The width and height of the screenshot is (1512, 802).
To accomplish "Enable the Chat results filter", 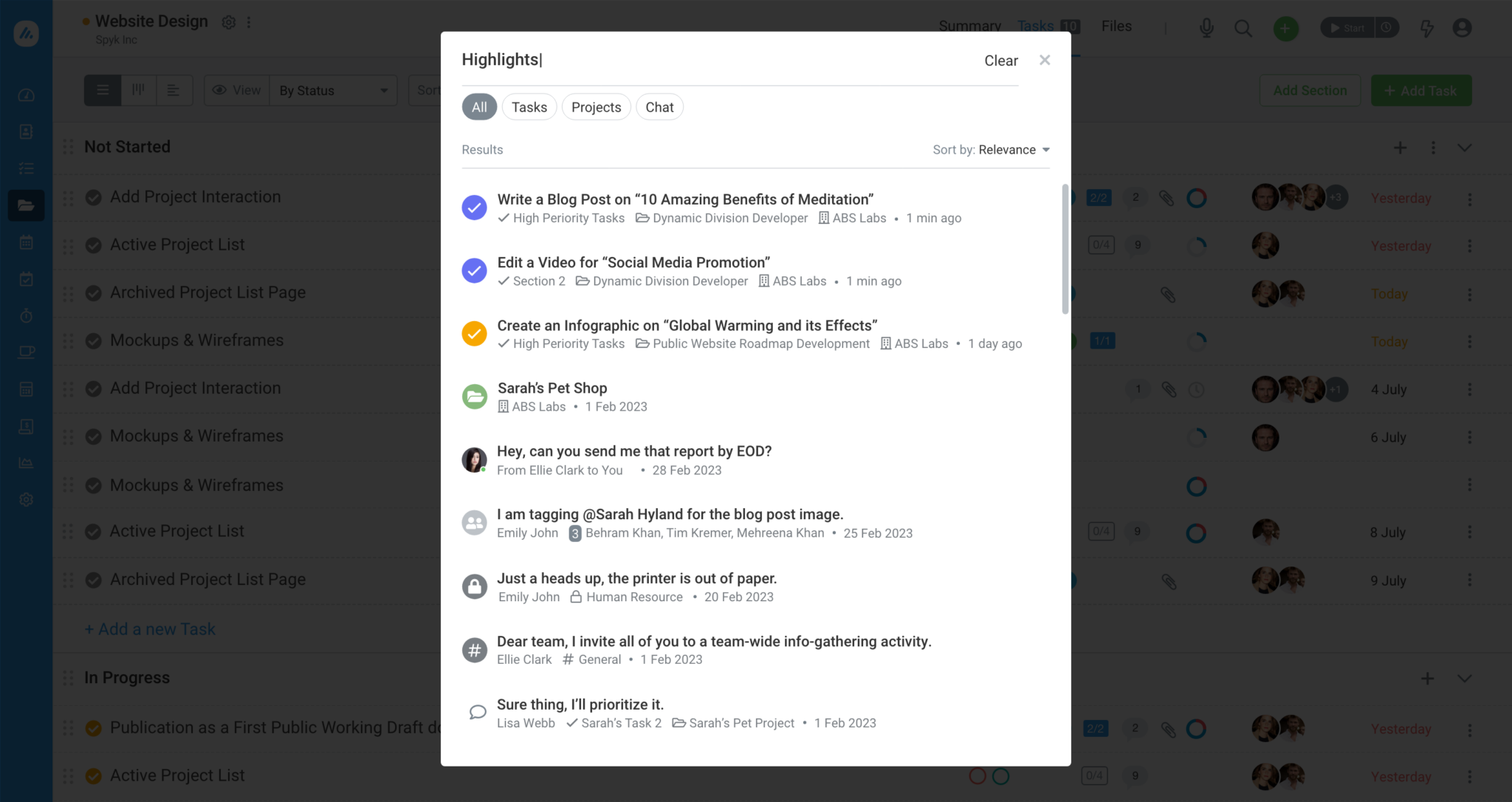I will (659, 106).
